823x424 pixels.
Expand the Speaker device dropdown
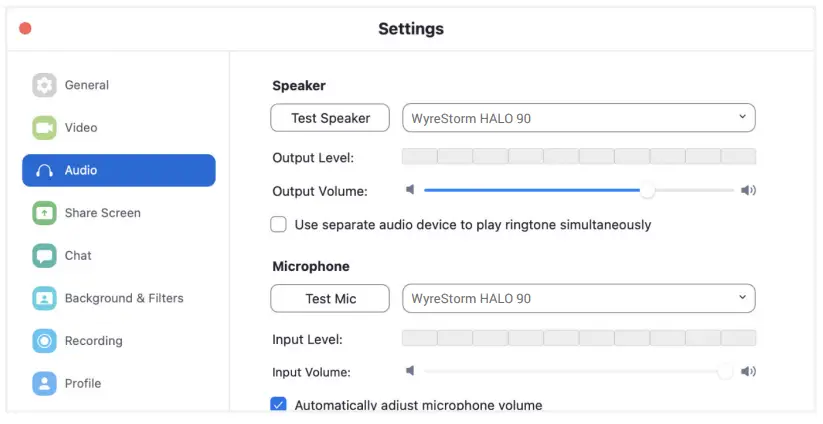(x=578, y=118)
